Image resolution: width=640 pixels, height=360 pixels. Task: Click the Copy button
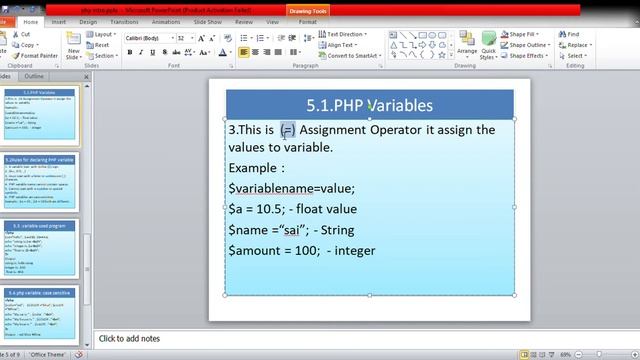(25, 45)
